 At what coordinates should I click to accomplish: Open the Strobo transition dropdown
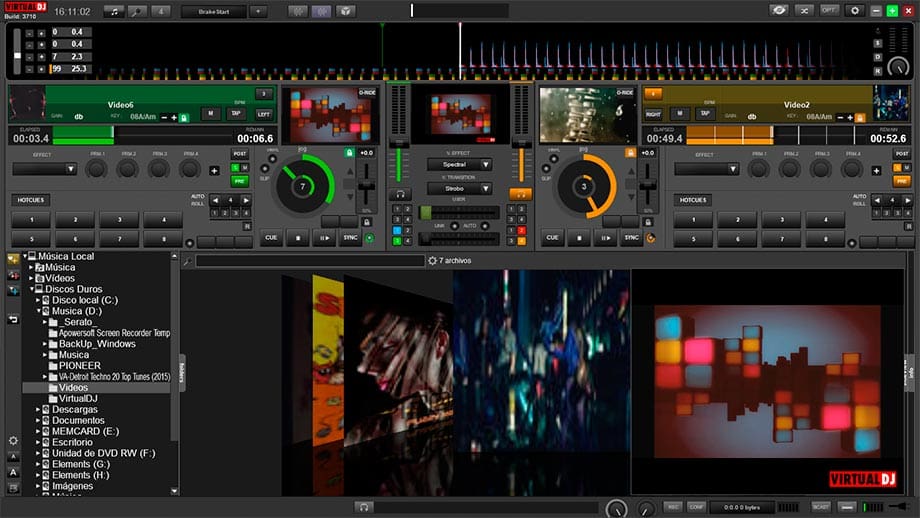pos(459,188)
